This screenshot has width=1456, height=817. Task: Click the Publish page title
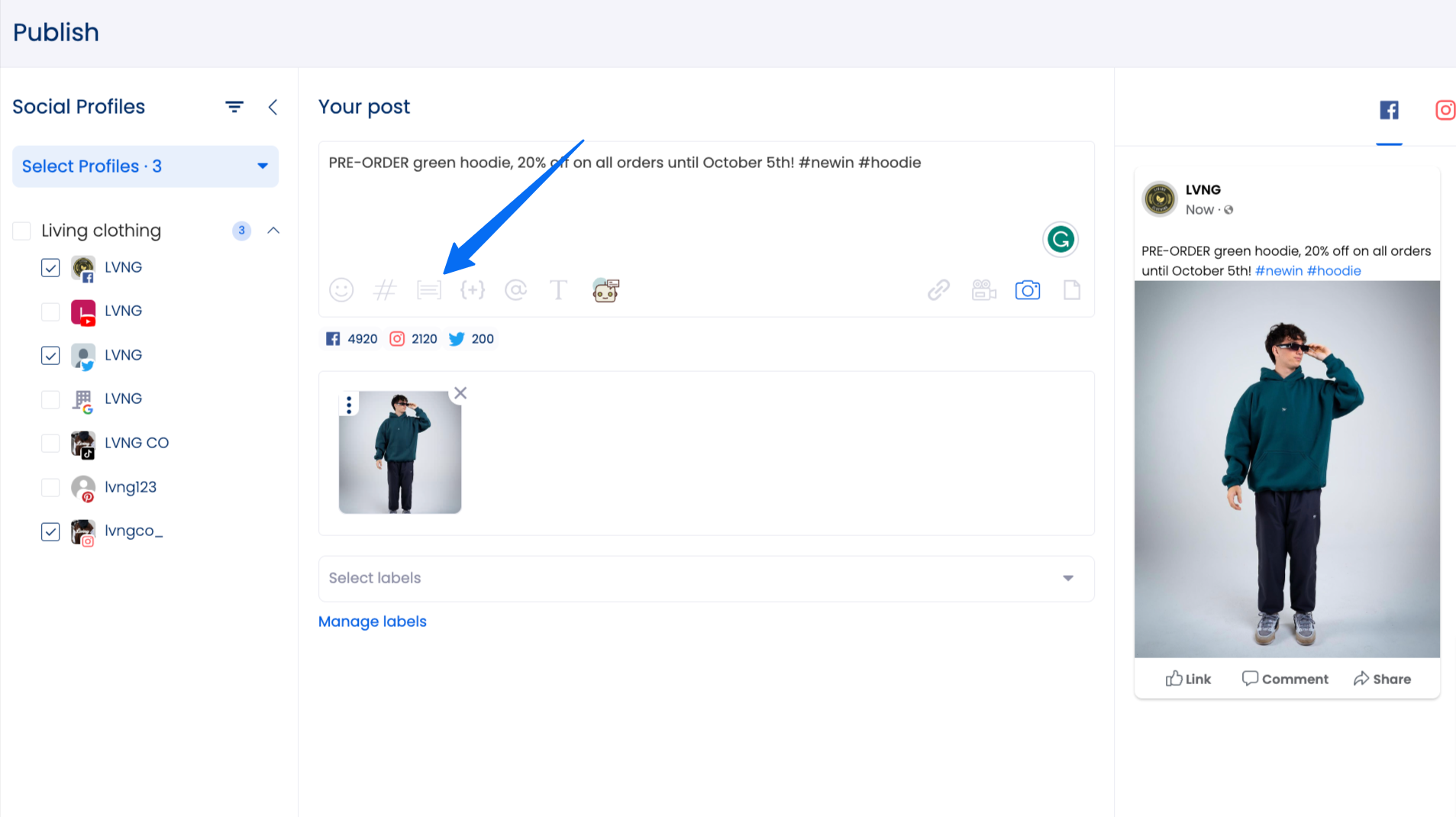56,33
